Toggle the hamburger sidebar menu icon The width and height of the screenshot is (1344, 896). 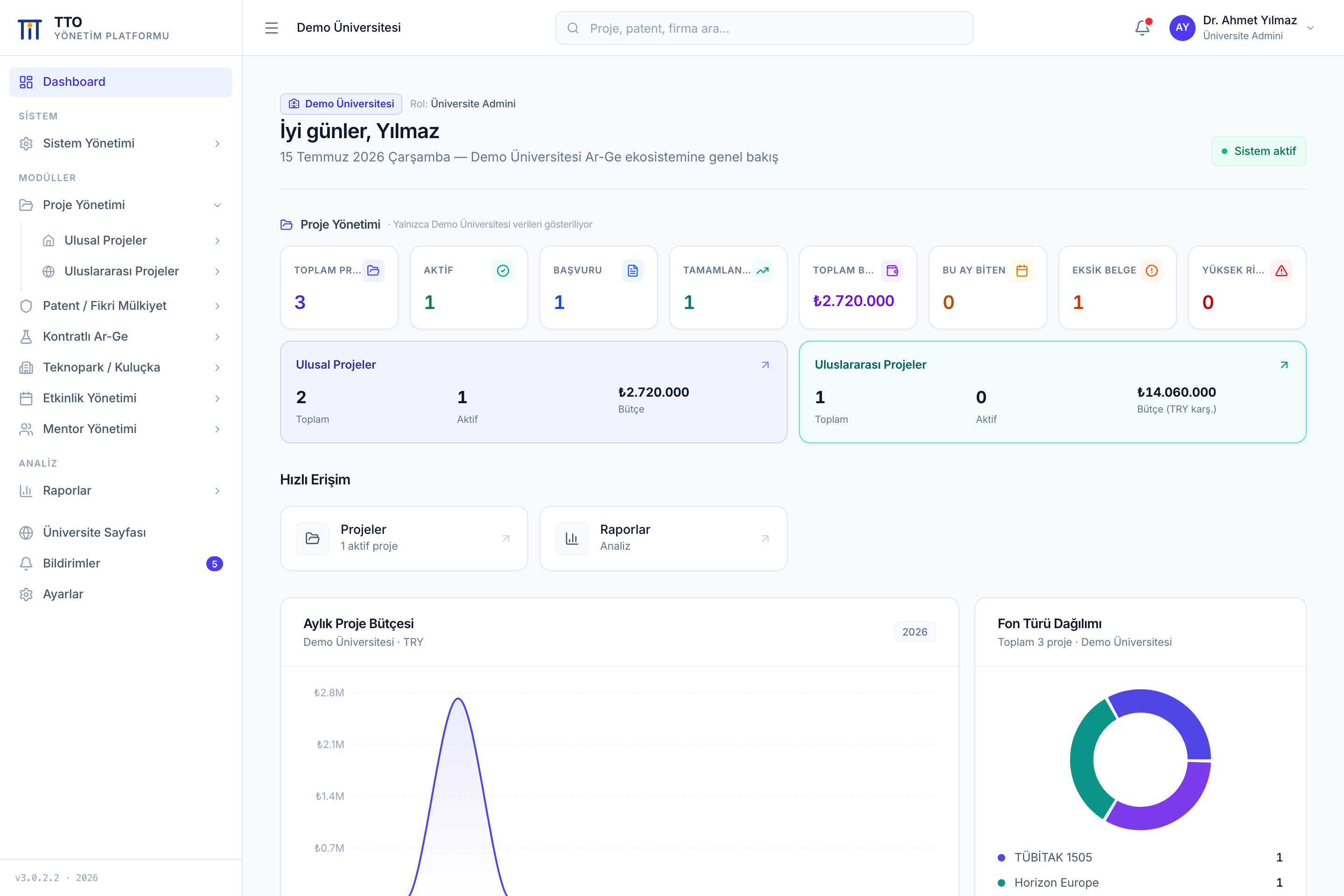pyautogui.click(x=272, y=28)
